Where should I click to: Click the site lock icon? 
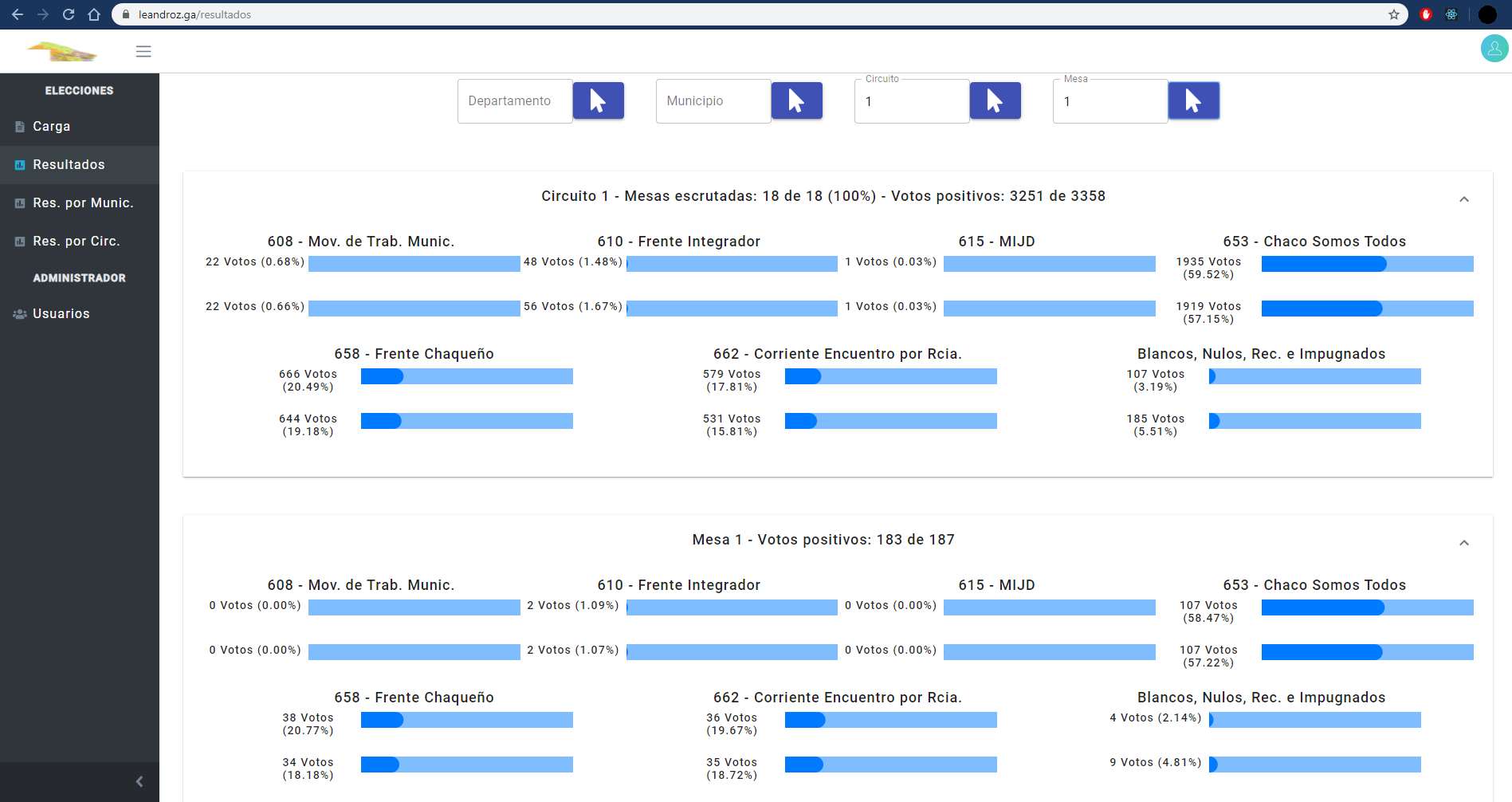click(x=126, y=14)
